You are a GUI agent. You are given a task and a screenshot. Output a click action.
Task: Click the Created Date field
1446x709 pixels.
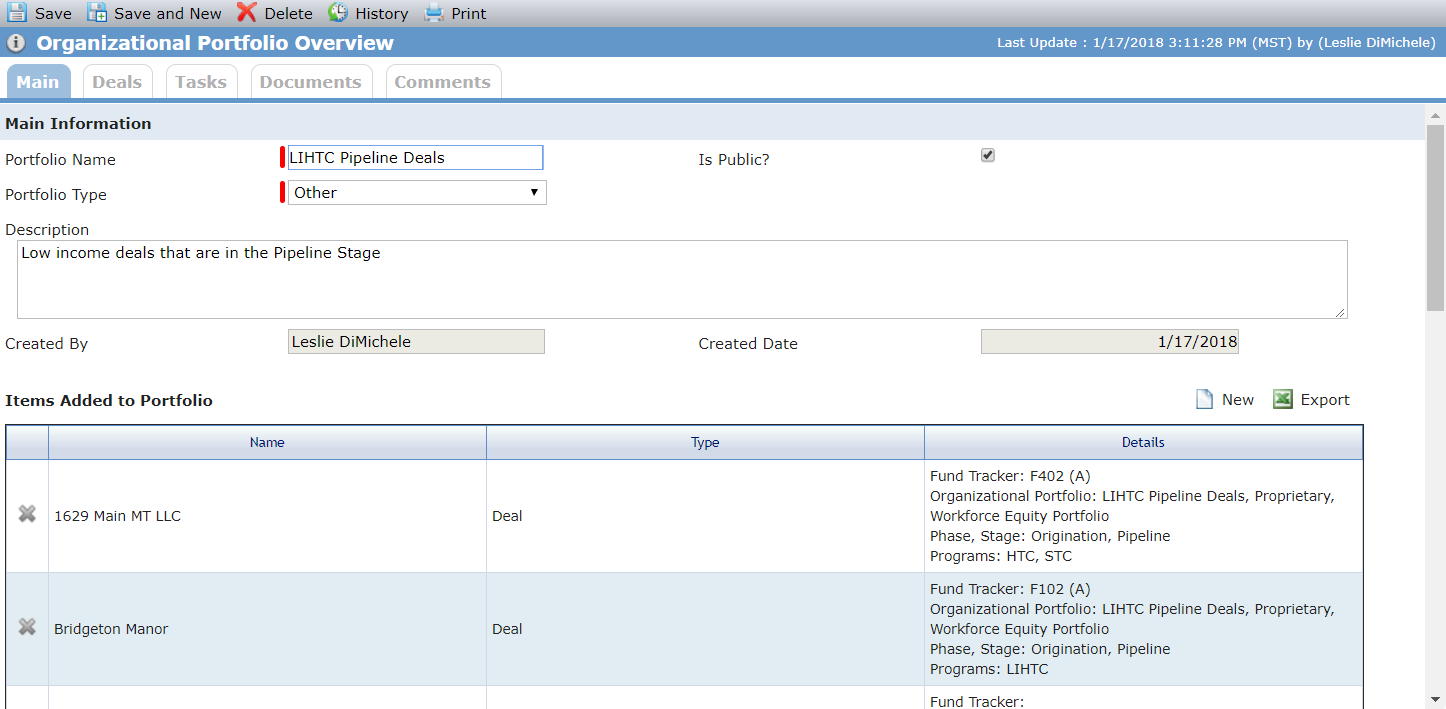(x=1110, y=342)
